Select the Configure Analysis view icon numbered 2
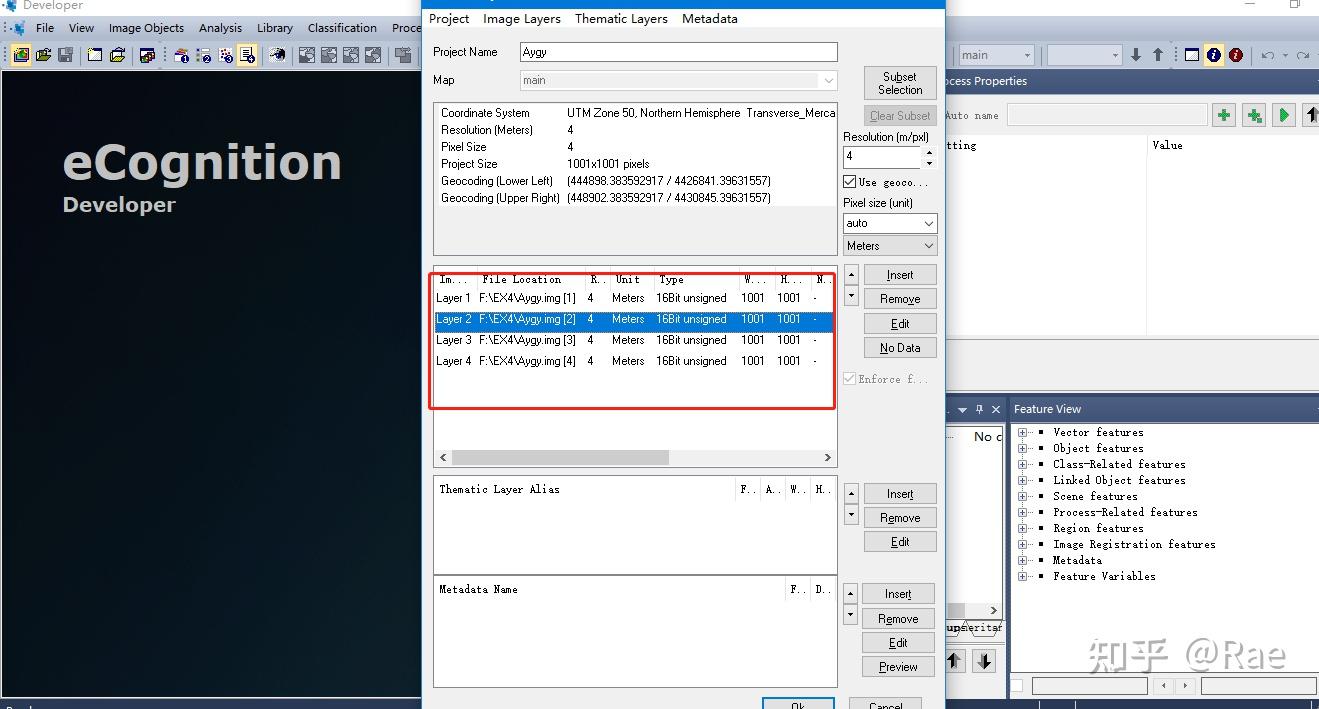The height and width of the screenshot is (709, 1319). [203, 55]
